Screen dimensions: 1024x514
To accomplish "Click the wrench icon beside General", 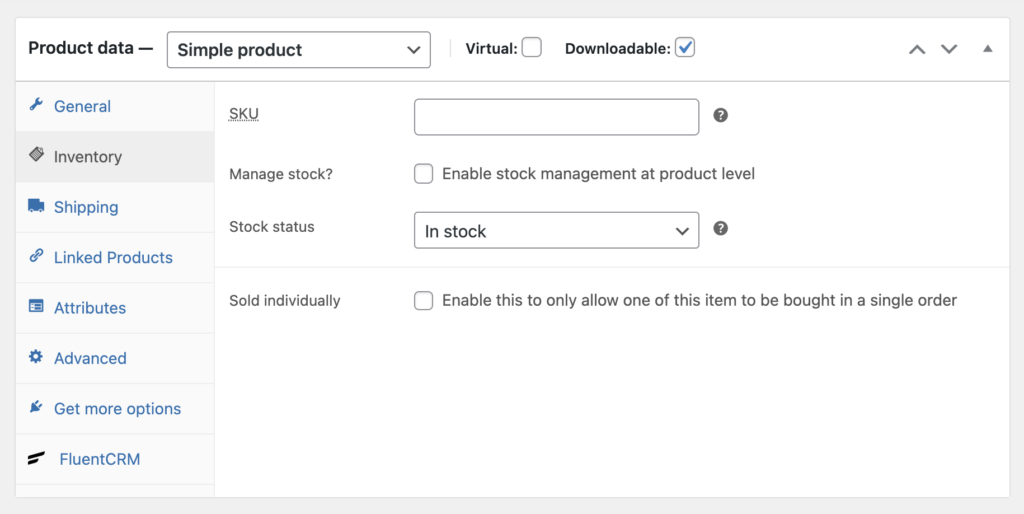I will pyautogui.click(x=36, y=105).
